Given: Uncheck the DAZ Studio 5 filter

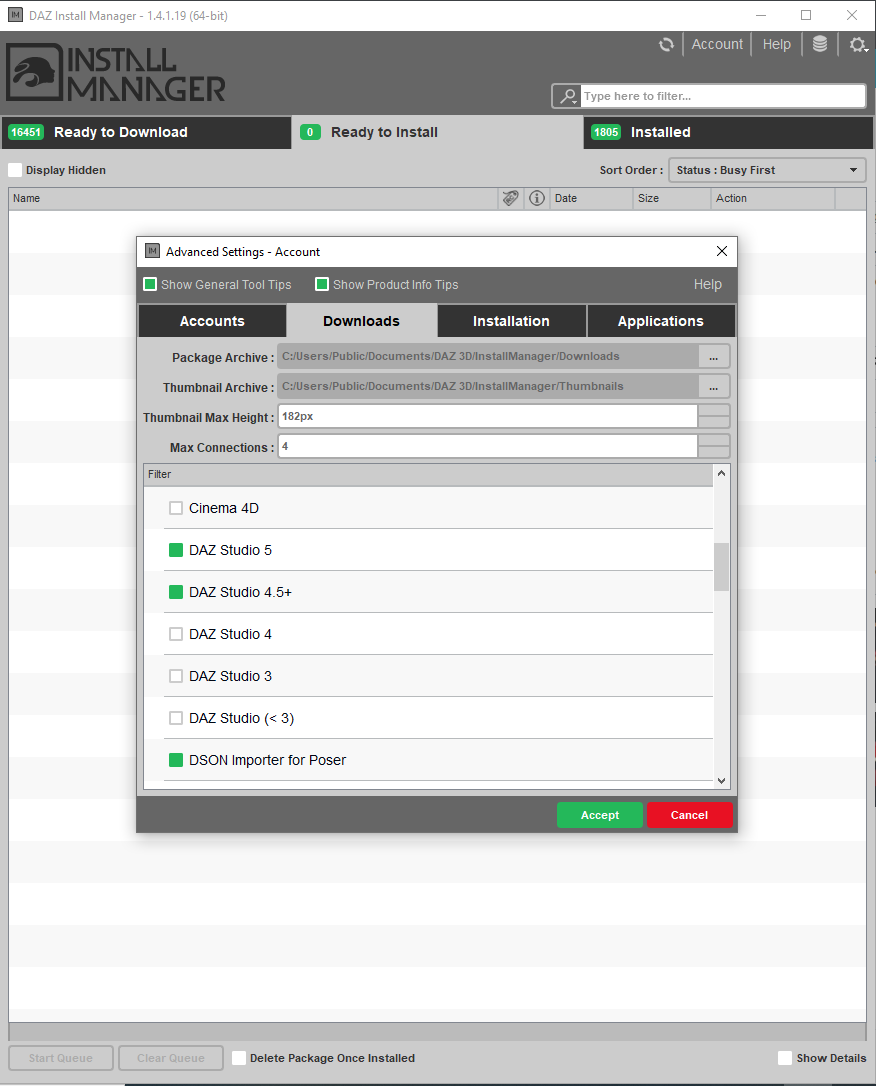Looking at the screenshot, I should [176, 550].
